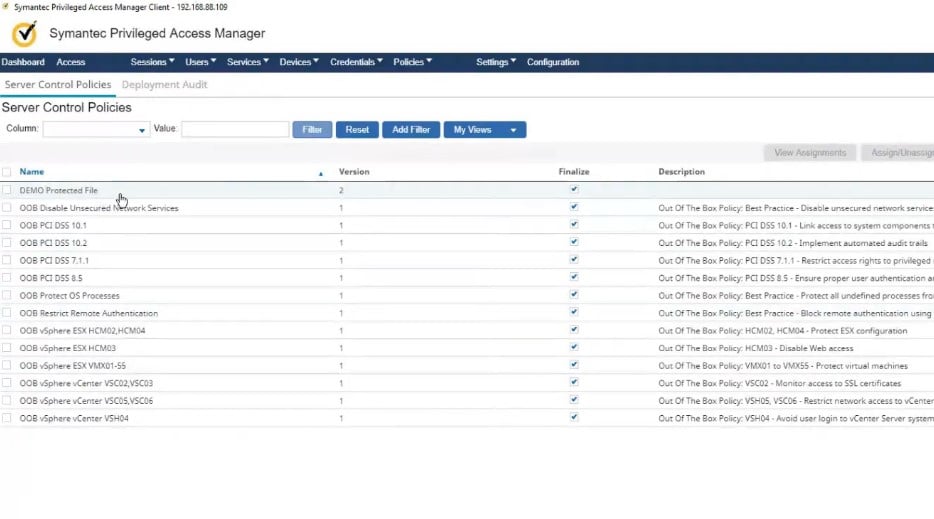Click the 'Implement automated audit trails' description
The height and width of the screenshot is (519, 934).
click(863, 243)
